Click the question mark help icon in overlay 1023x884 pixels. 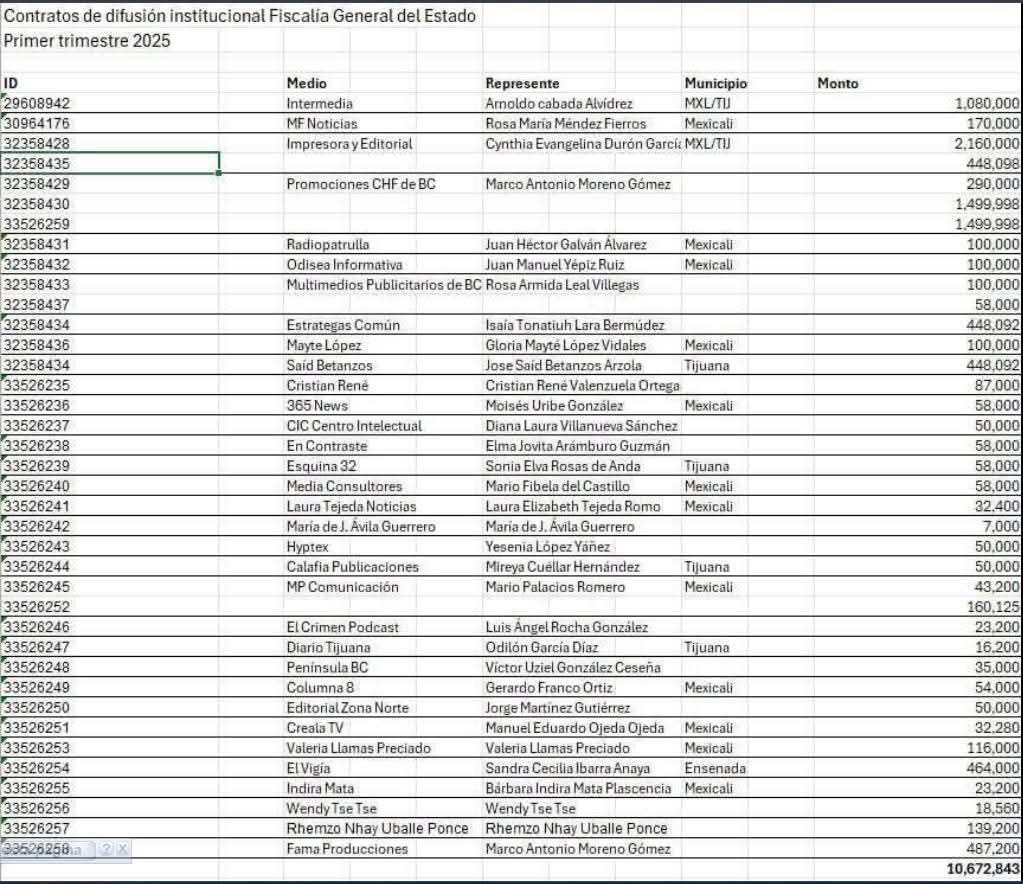(107, 849)
